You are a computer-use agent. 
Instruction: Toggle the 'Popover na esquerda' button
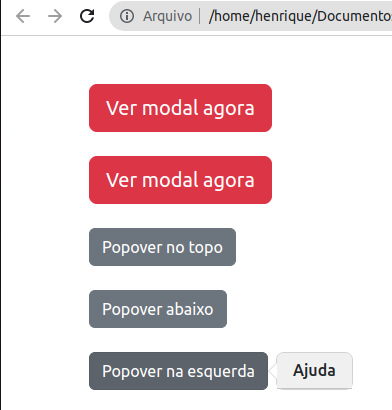coord(178,371)
